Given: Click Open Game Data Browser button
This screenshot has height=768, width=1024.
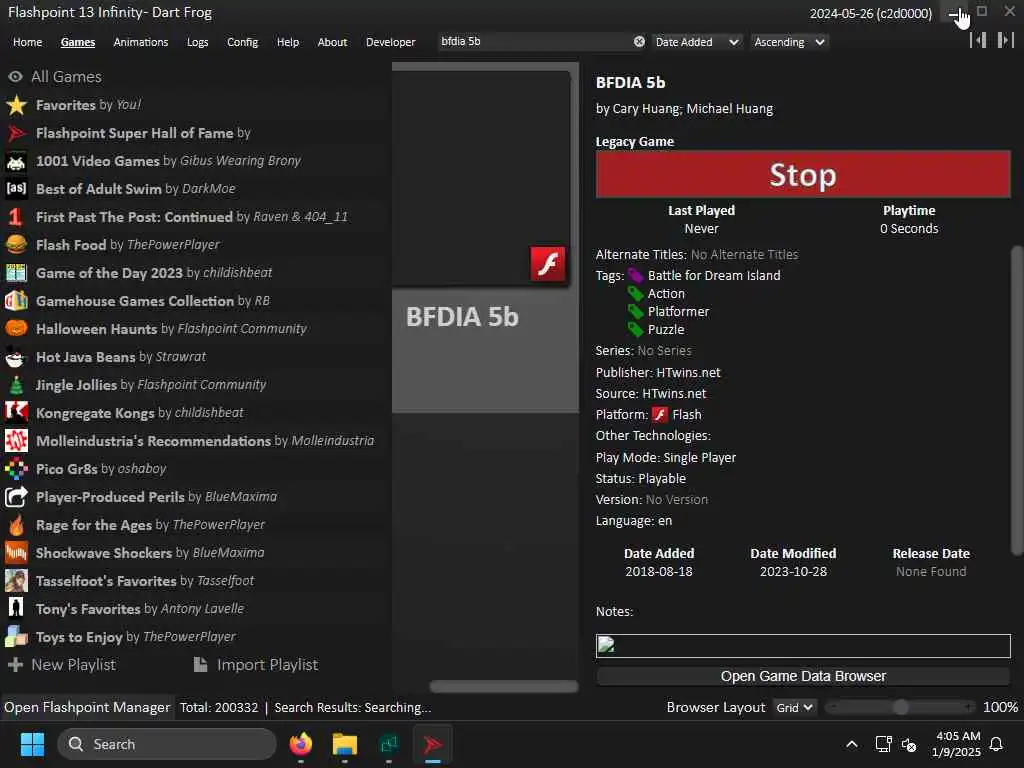Looking at the screenshot, I should click(803, 677).
